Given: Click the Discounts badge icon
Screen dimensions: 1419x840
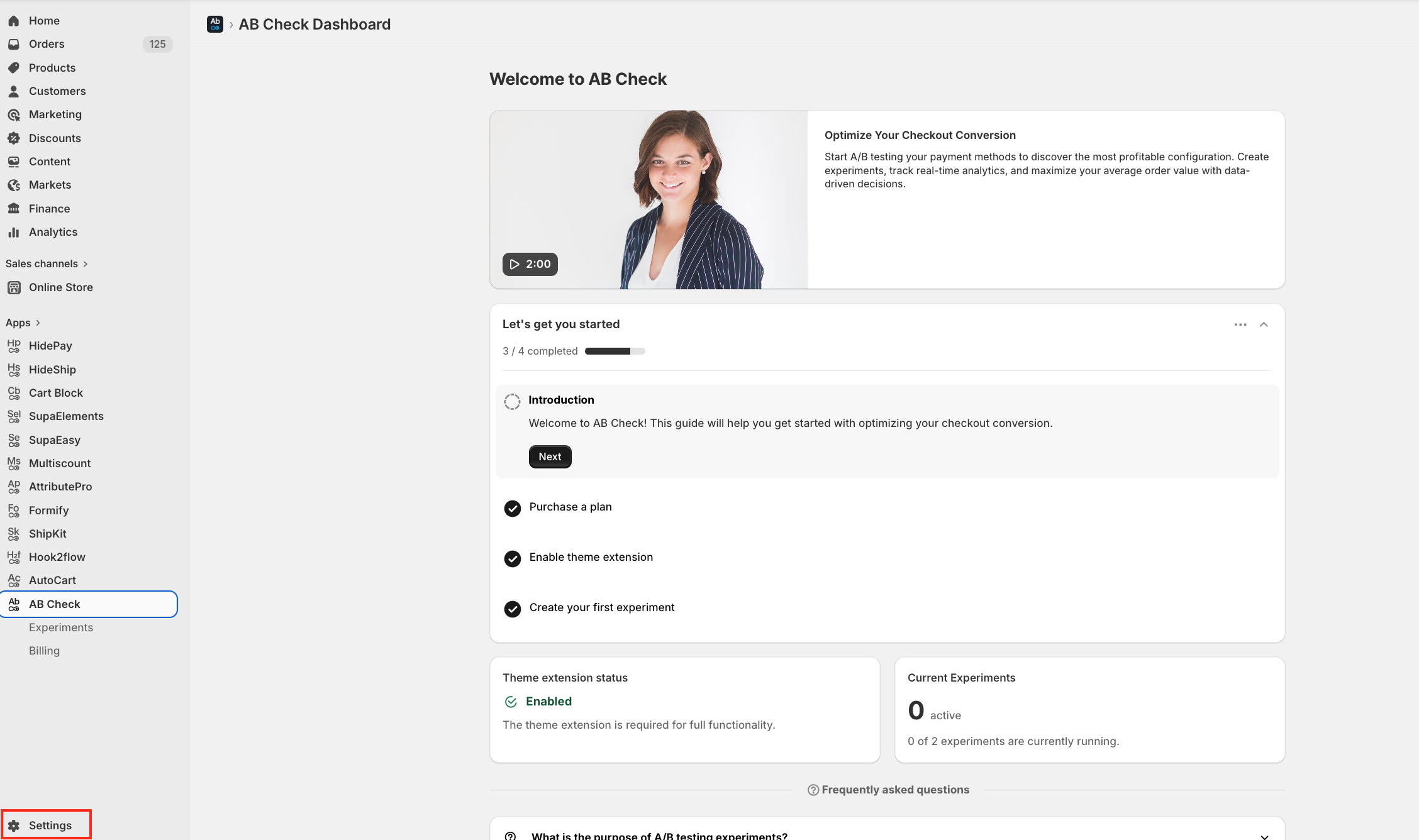Looking at the screenshot, I should coord(14,138).
